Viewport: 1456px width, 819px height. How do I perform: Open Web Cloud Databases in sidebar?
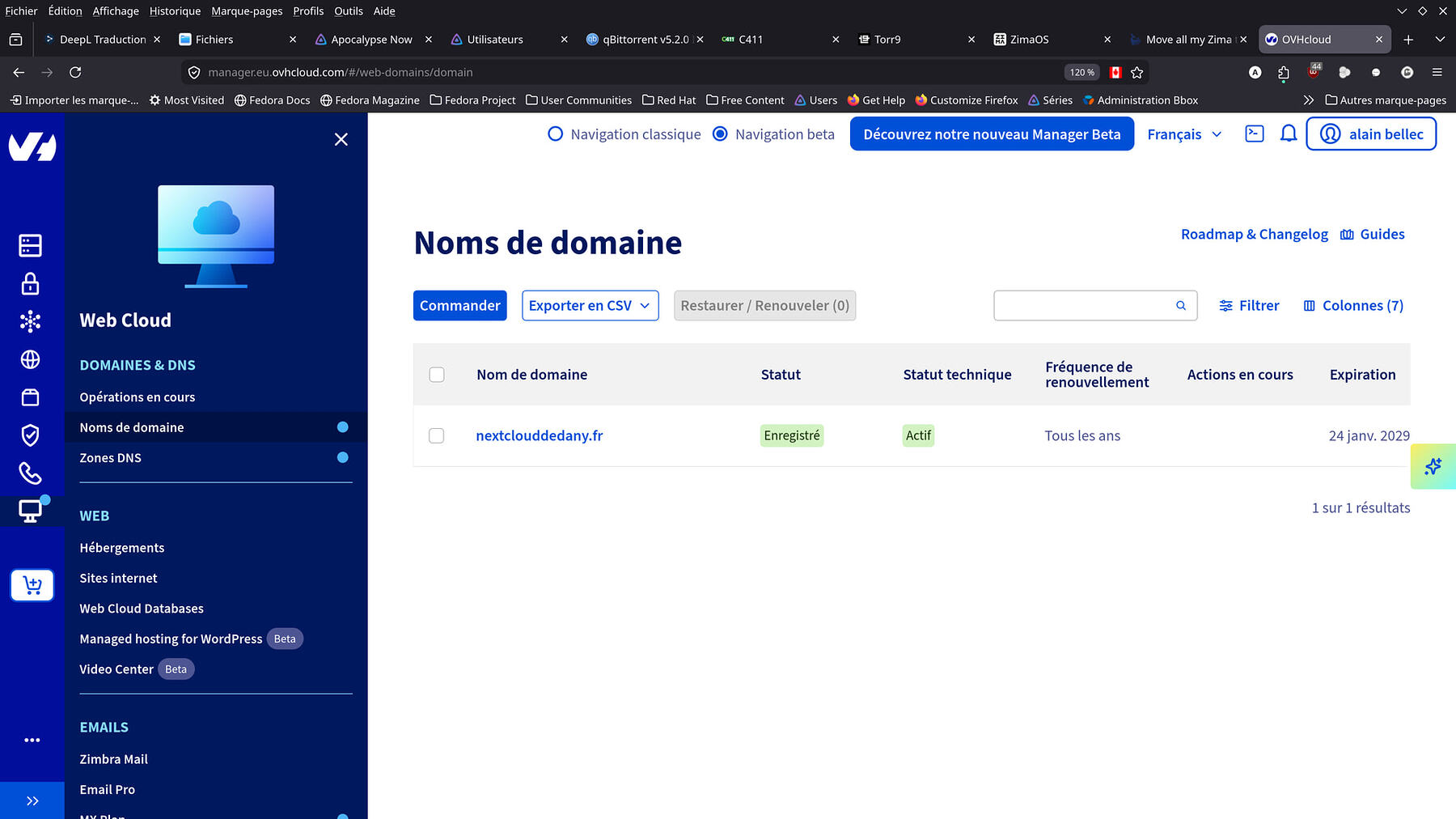click(142, 608)
